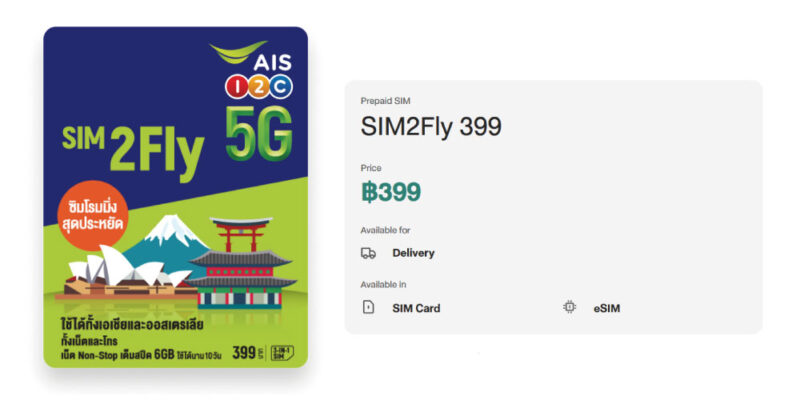Click the orange roaming SIM badge

(92, 215)
